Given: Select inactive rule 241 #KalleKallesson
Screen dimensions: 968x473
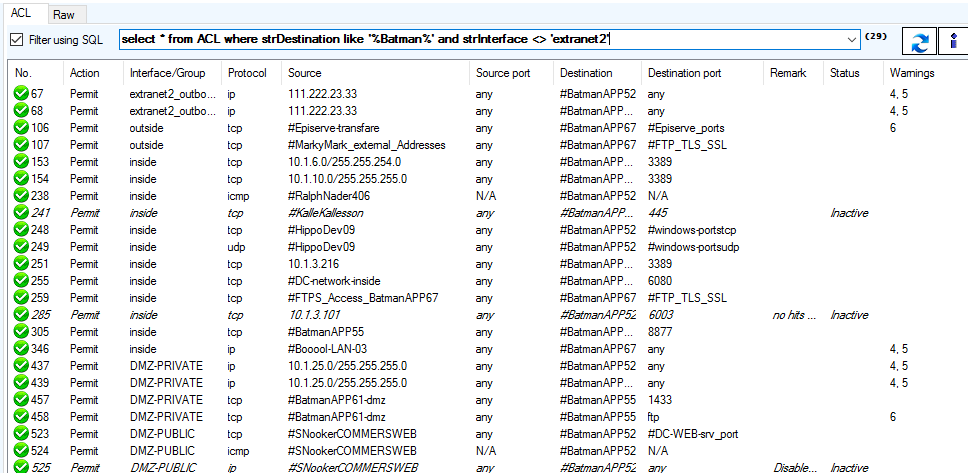Looking at the screenshot, I should (x=325, y=213).
